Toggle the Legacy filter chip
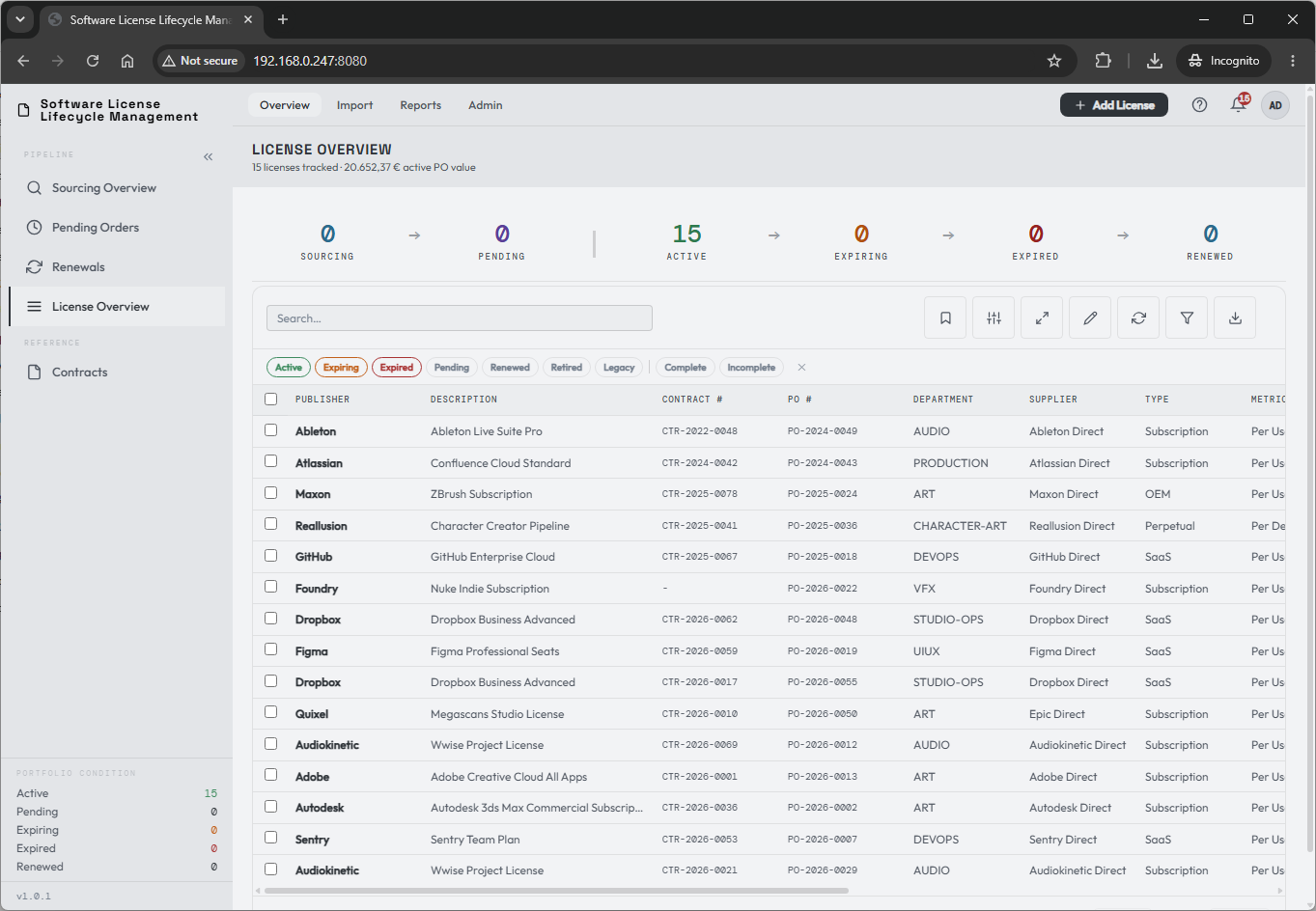Image resolution: width=1316 pixels, height=911 pixels. click(x=619, y=368)
